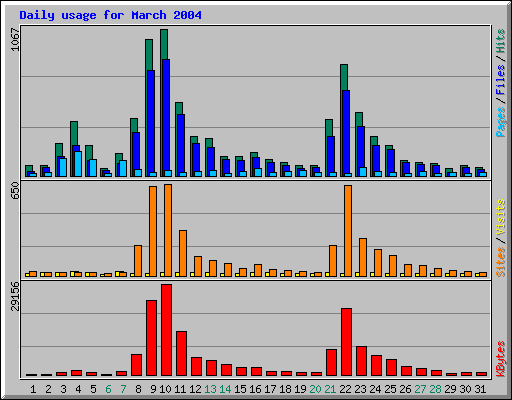Click day label 31 on x-axis

480,389
